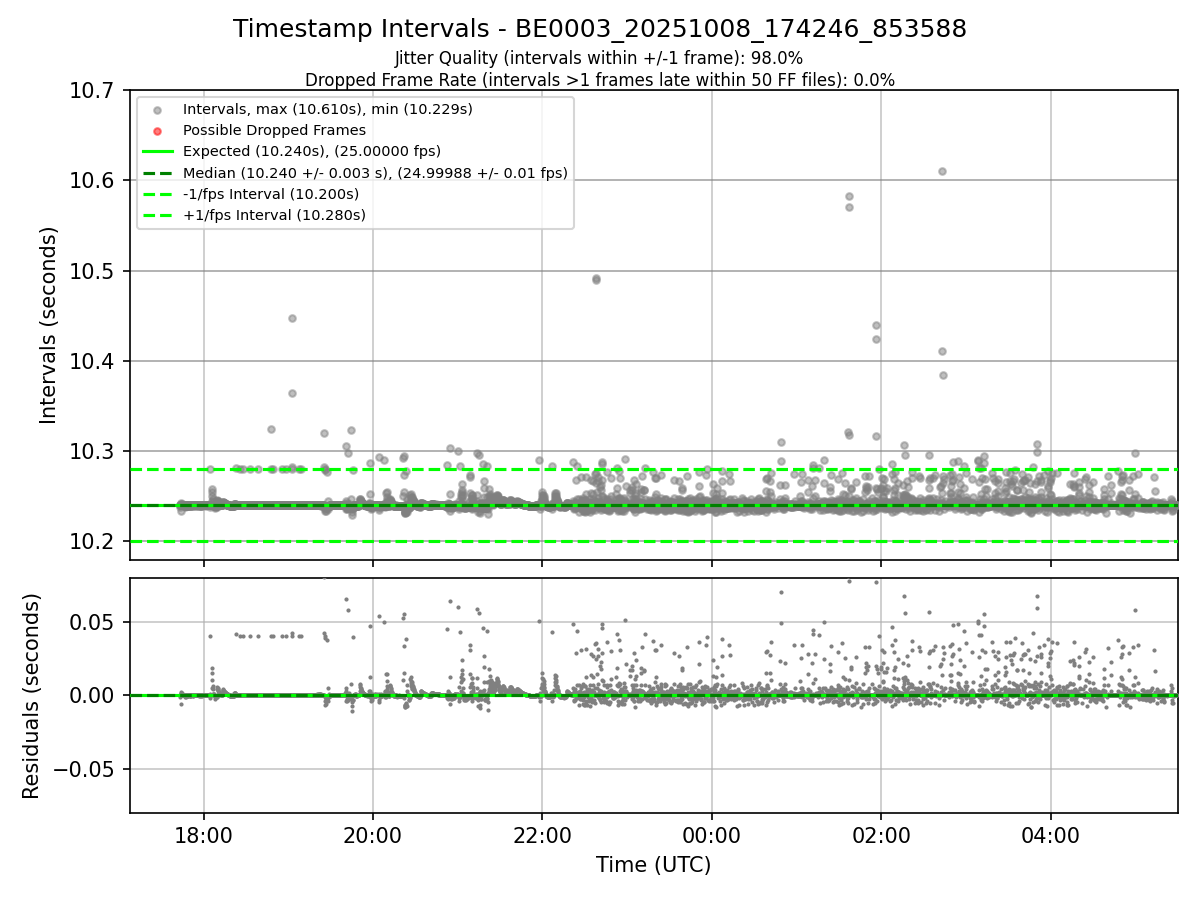Click the highest outlier point near 10.61 seconds
Image resolution: width=1200 pixels, height=900 pixels.
click(x=942, y=171)
